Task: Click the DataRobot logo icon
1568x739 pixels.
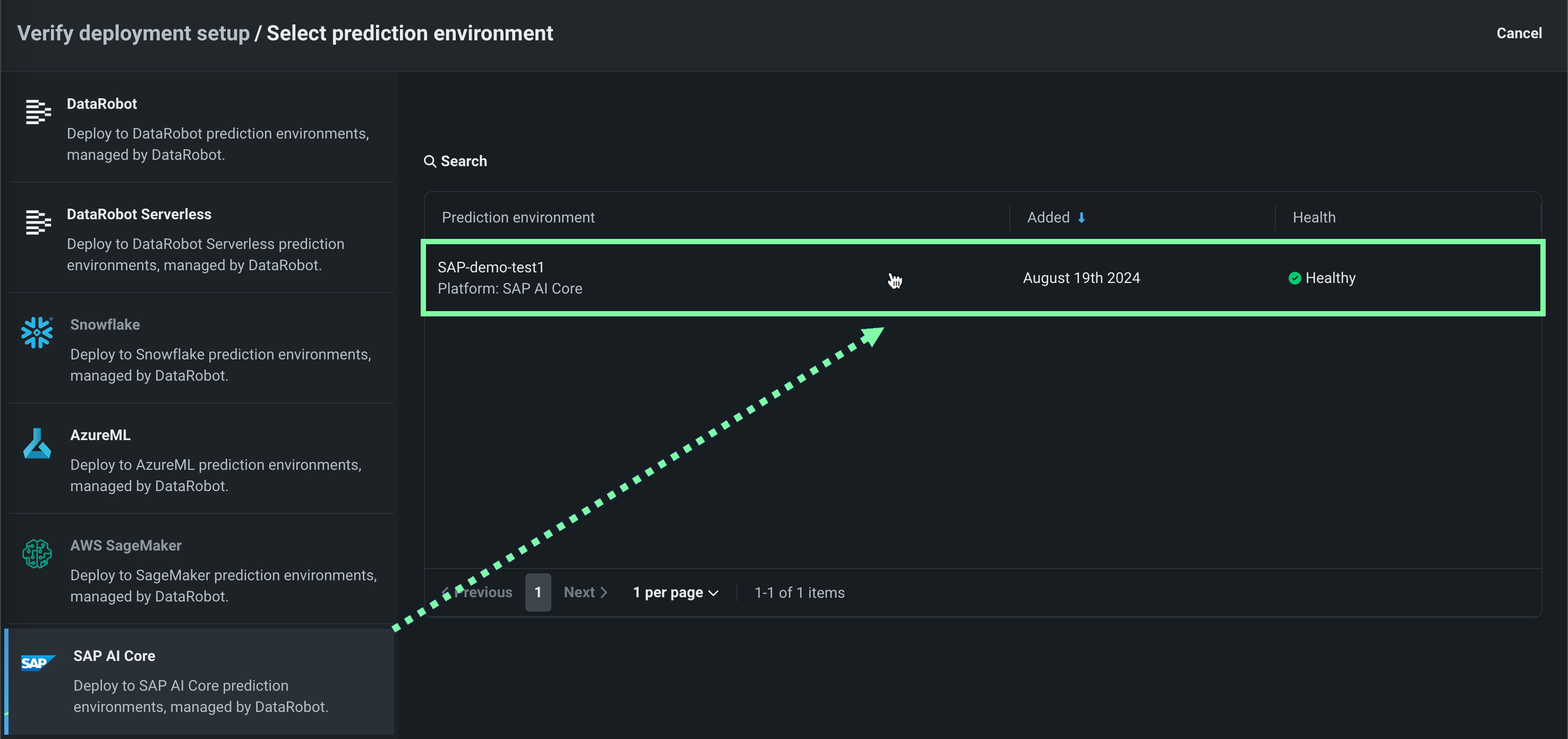Action: click(x=38, y=111)
